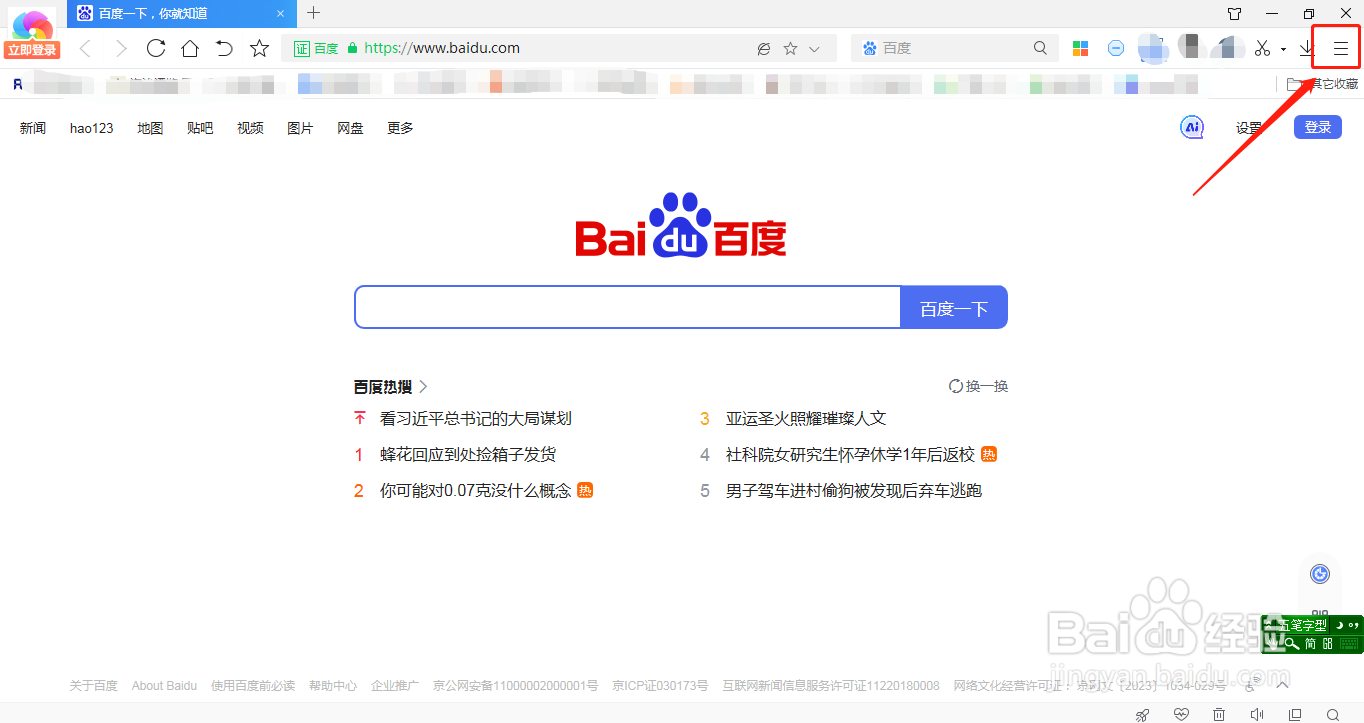
Task: Select the 百度一下，你就知道 tab
Action: [x=181, y=14]
